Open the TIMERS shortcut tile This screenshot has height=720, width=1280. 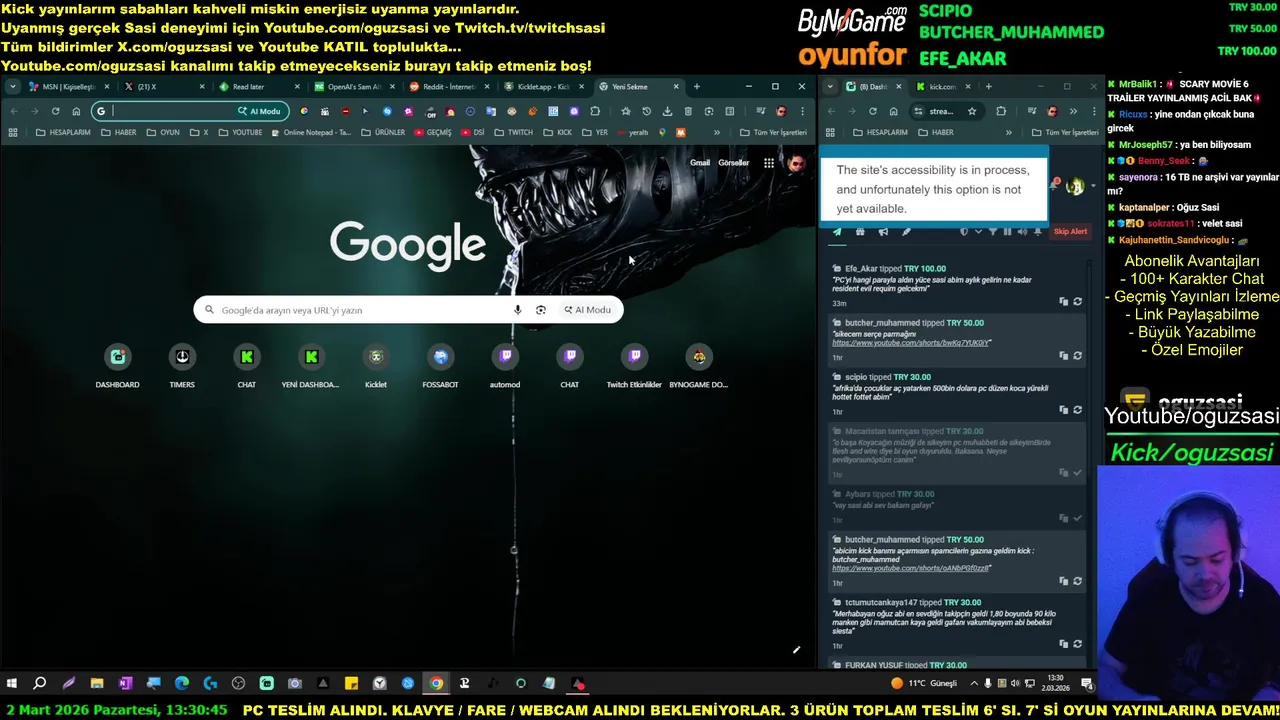coord(182,366)
